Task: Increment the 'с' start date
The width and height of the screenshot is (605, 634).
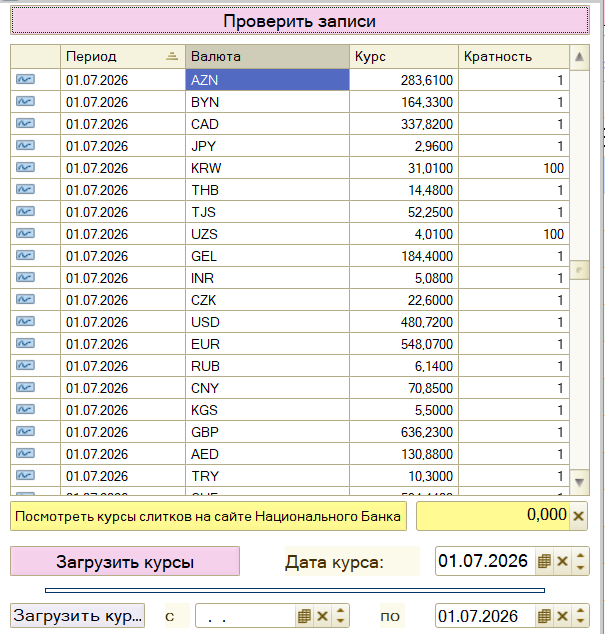Action: tap(341, 611)
